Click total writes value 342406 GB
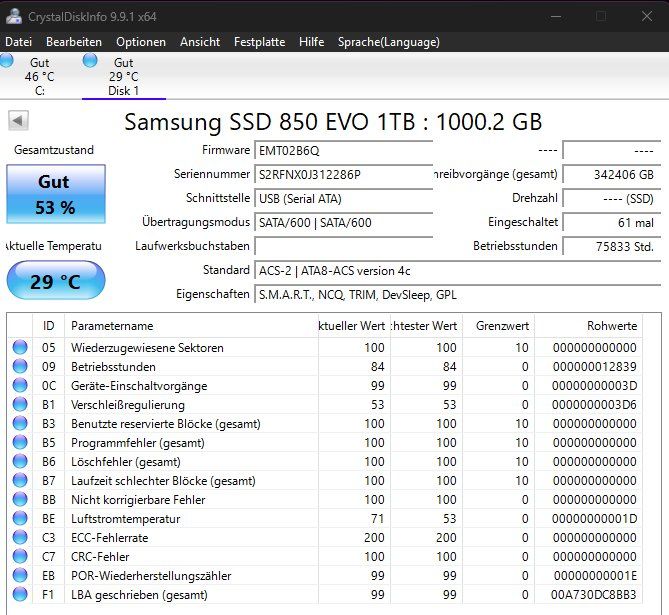Screen dimensions: 669x615 pos(612,175)
